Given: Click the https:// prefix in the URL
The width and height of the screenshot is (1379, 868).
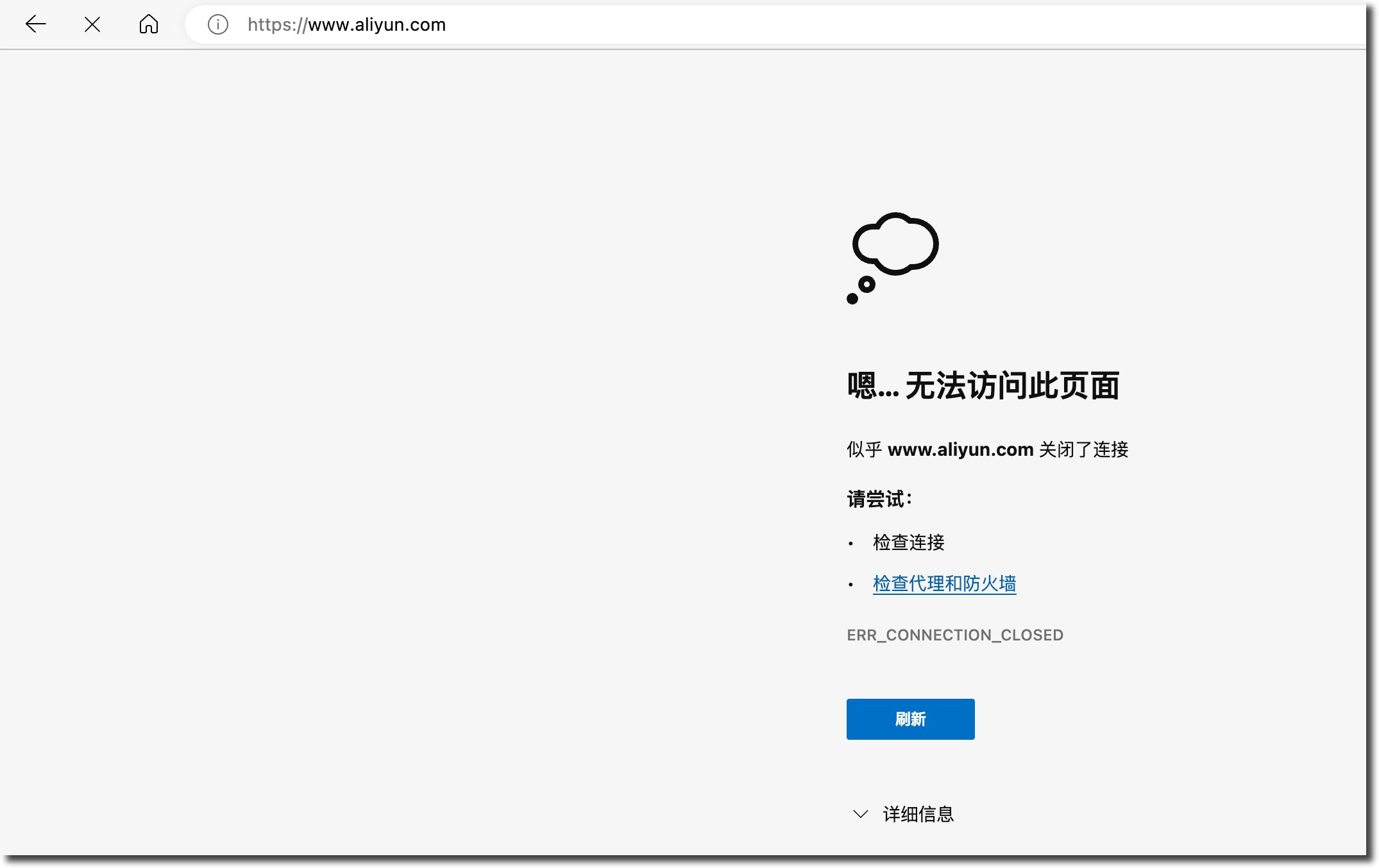Looking at the screenshot, I should click(277, 24).
